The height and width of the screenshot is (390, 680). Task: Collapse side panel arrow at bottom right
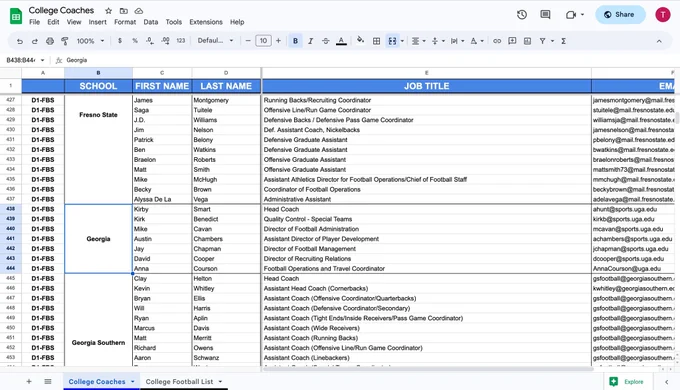tap(667, 382)
